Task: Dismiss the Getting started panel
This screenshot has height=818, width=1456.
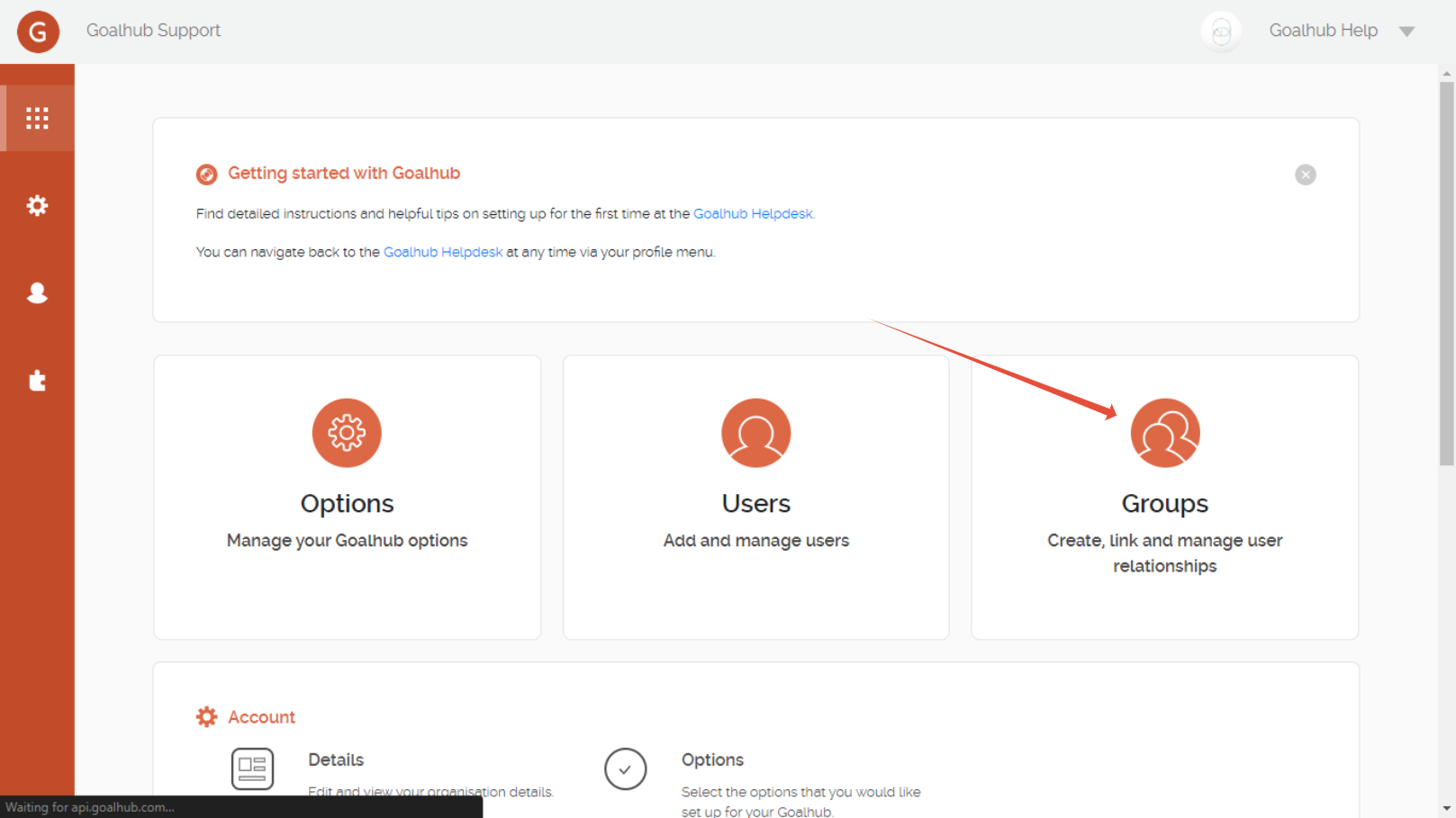Action: (x=1305, y=175)
